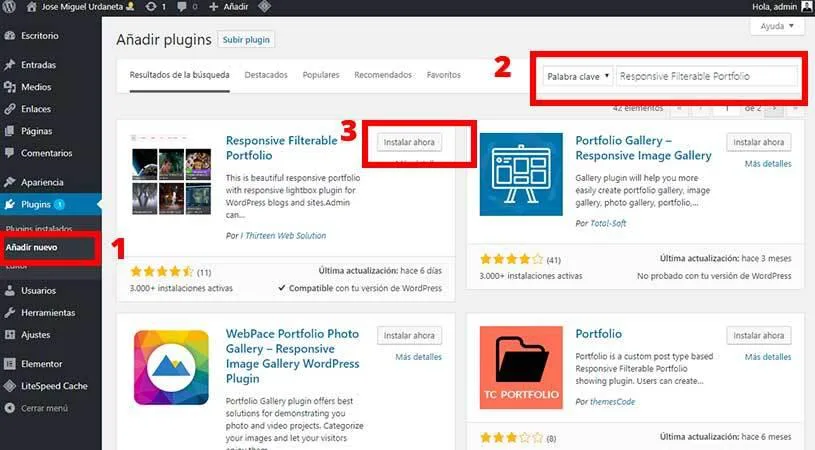Open Portfolio Gallery – Responsive Image Gallery title
The width and height of the screenshot is (815, 450).
pos(643,148)
